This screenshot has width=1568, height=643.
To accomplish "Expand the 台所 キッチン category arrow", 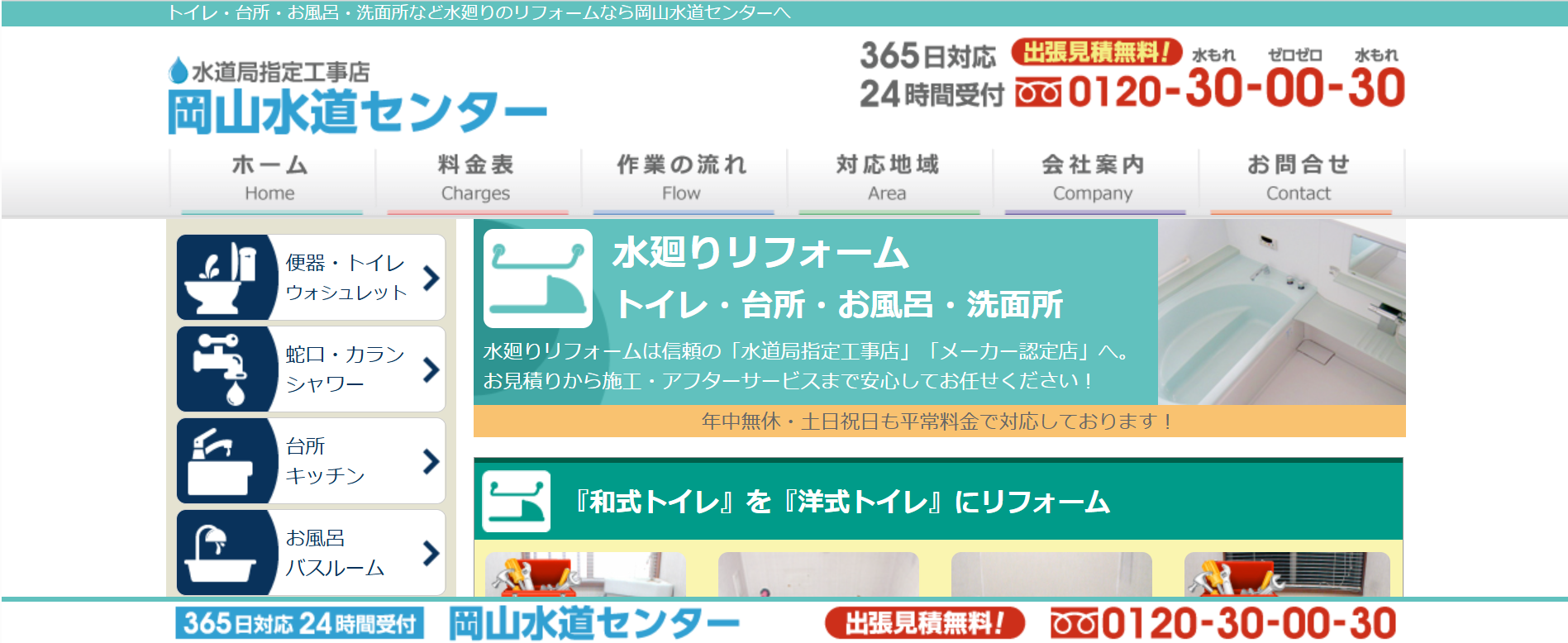I will pos(431,461).
